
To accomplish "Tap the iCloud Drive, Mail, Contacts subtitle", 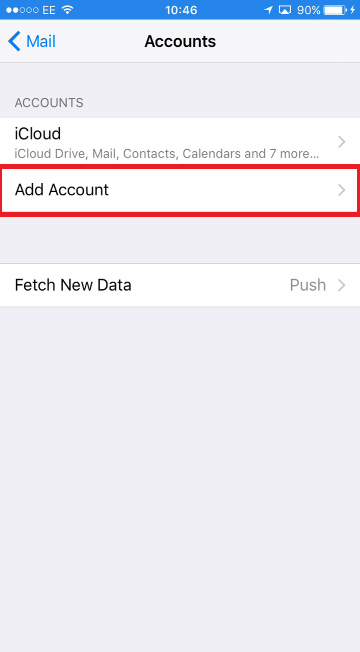I will (x=167, y=154).
